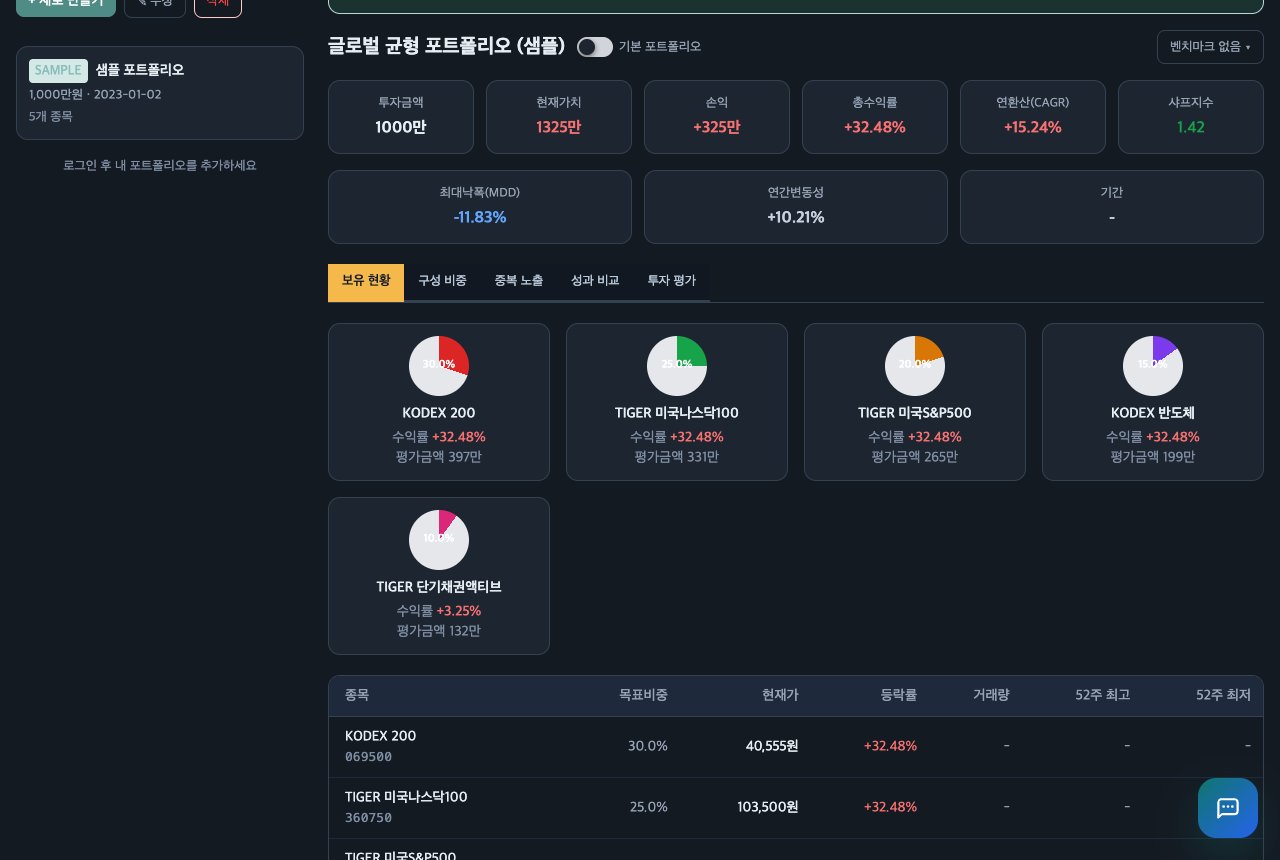Click the 52주 최고 column header
This screenshot has height=860, width=1280.
coord(1103,695)
